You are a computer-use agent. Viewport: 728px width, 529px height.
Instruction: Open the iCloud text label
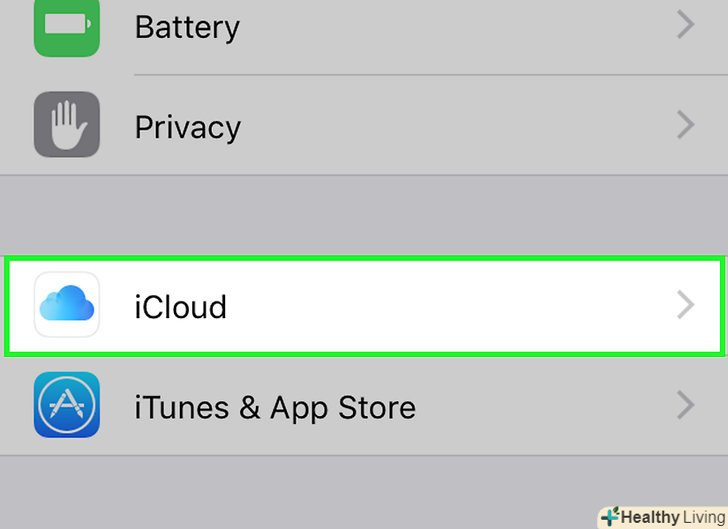point(181,306)
